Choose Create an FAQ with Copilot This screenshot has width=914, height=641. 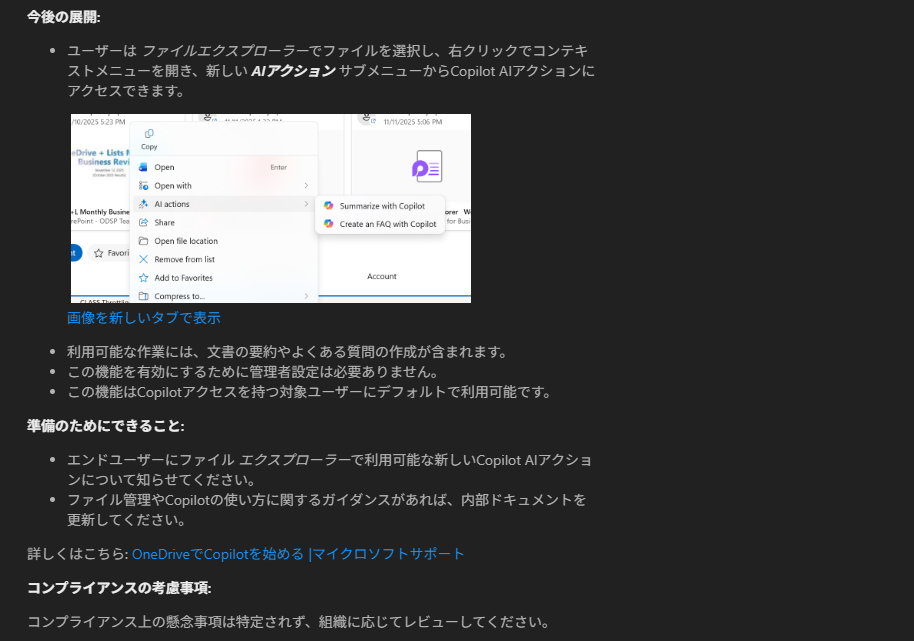[387, 224]
